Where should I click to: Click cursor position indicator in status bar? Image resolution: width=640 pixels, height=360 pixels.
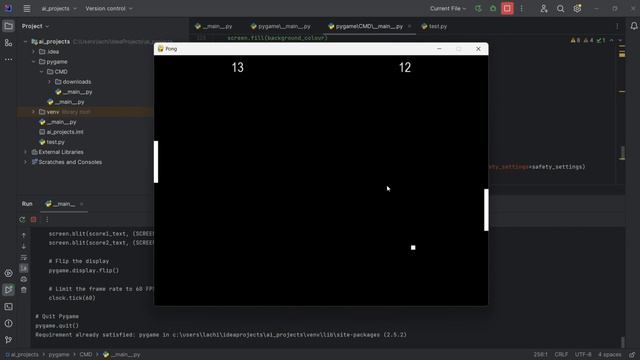click(x=540, y=355)
